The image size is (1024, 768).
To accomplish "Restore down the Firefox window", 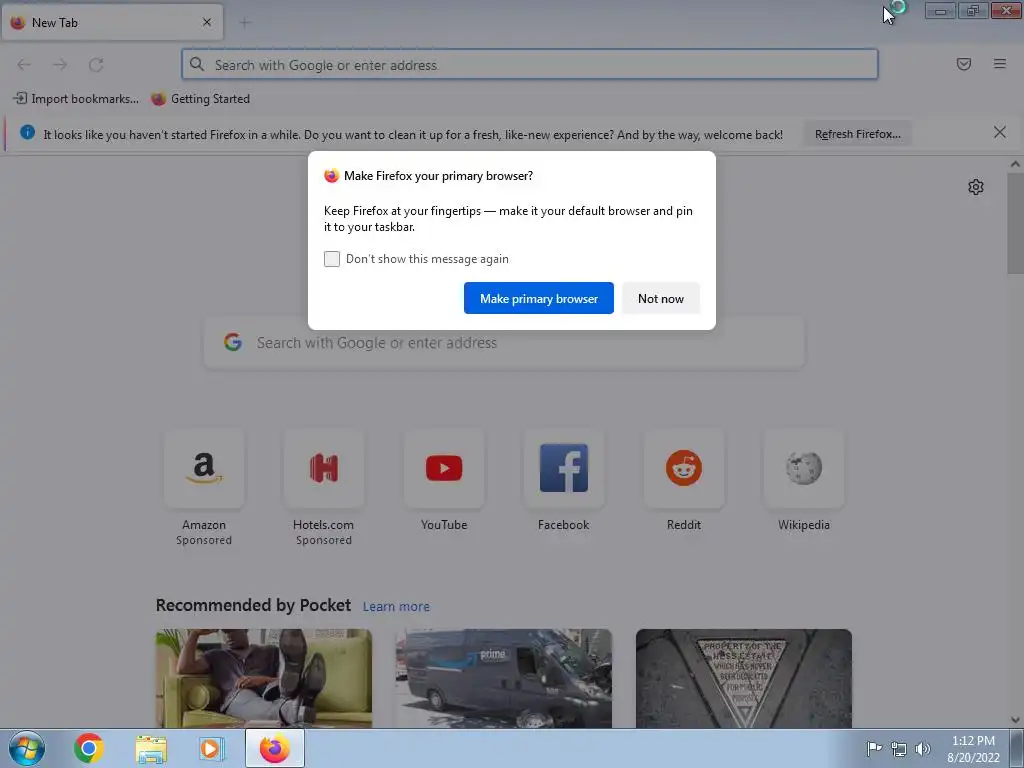I will (x=973, y=10).
